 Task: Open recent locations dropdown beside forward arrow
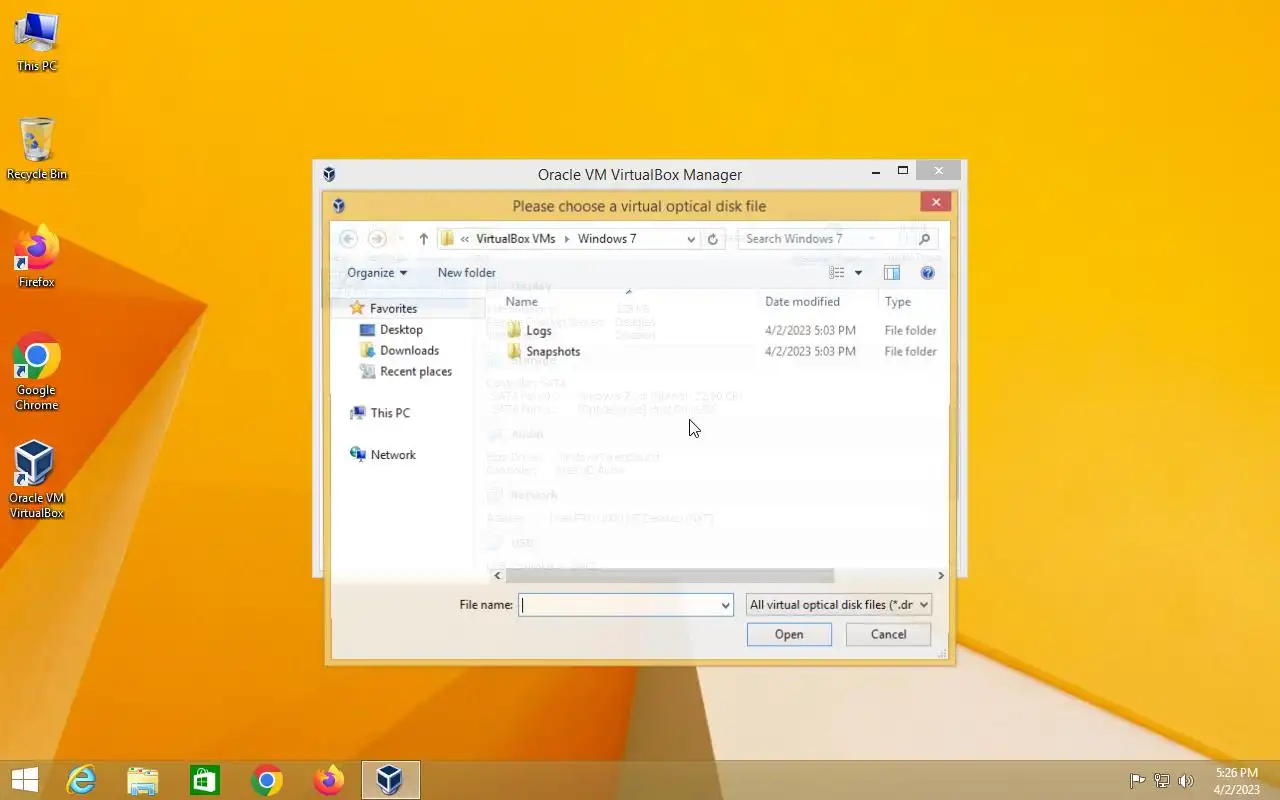[401, 239]
